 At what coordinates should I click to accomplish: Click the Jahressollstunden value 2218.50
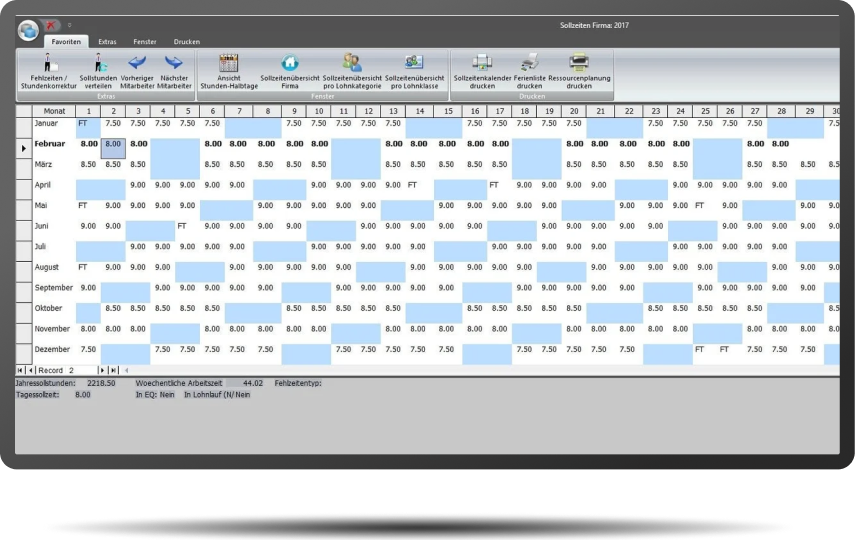pos(101,383)
